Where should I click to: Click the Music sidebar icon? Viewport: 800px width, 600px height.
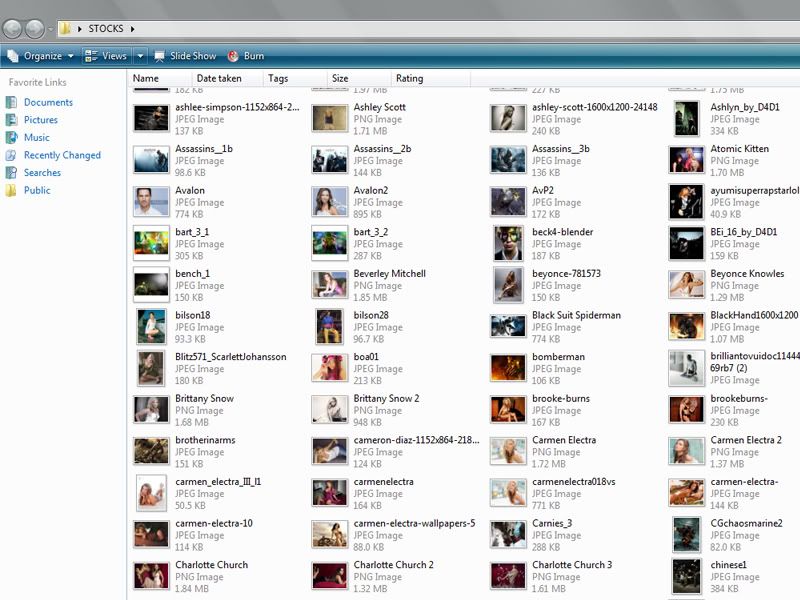[11, 138]
